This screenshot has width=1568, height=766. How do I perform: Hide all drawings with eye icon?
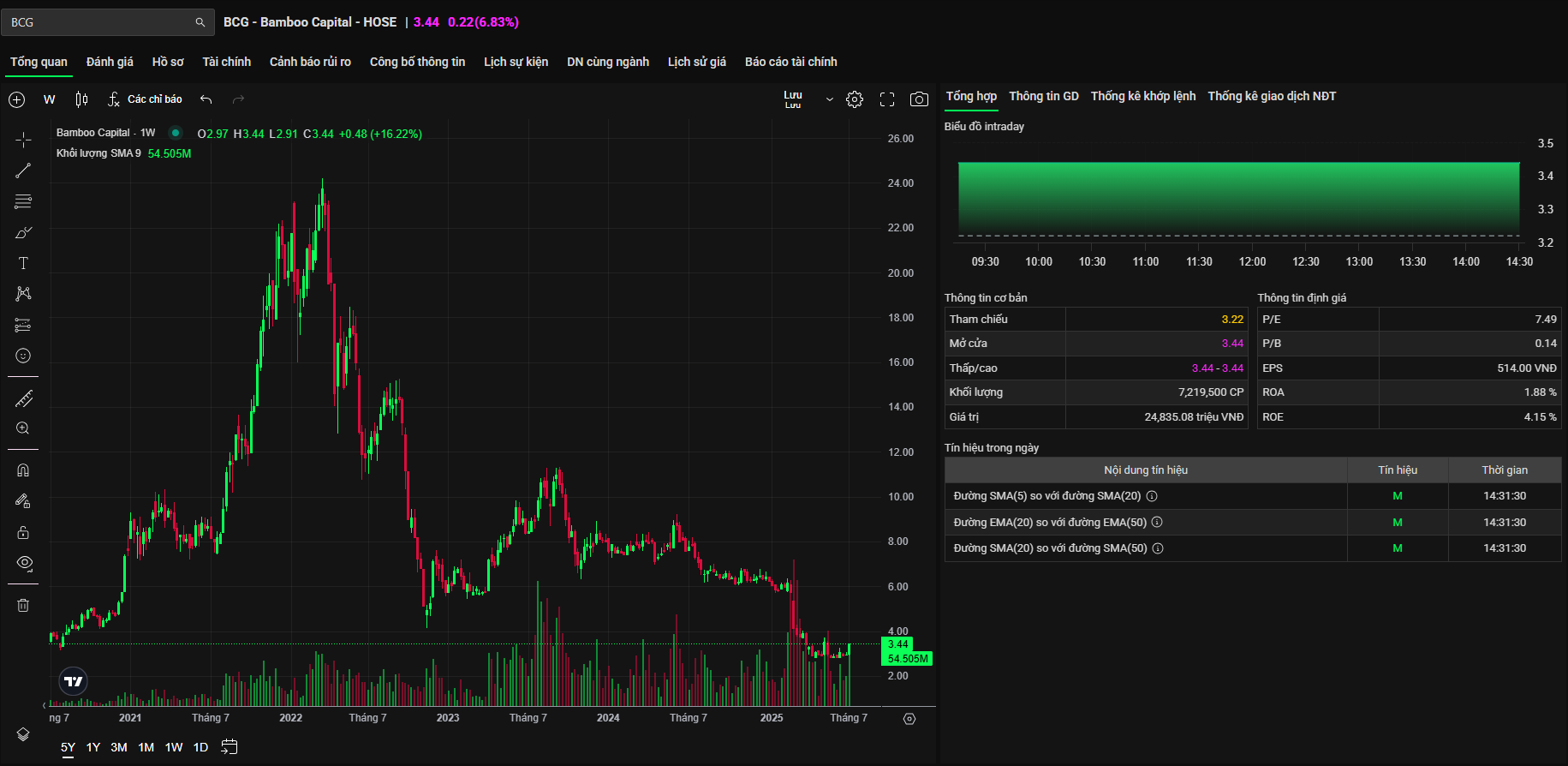click(x=23, y=563)
